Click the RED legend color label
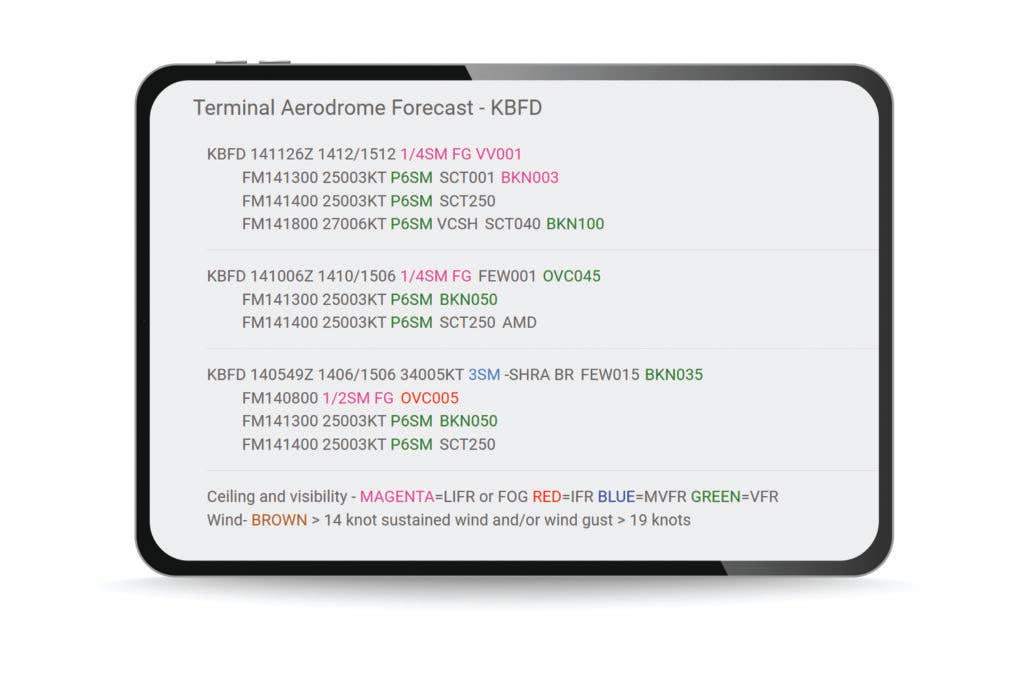1024x683 pixels. pos(547,497)
